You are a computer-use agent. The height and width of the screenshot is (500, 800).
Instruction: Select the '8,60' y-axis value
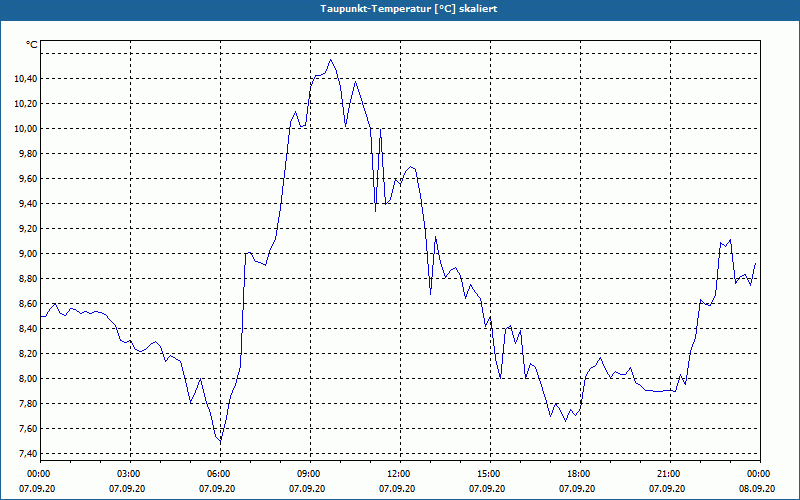[x=27, y=304]
